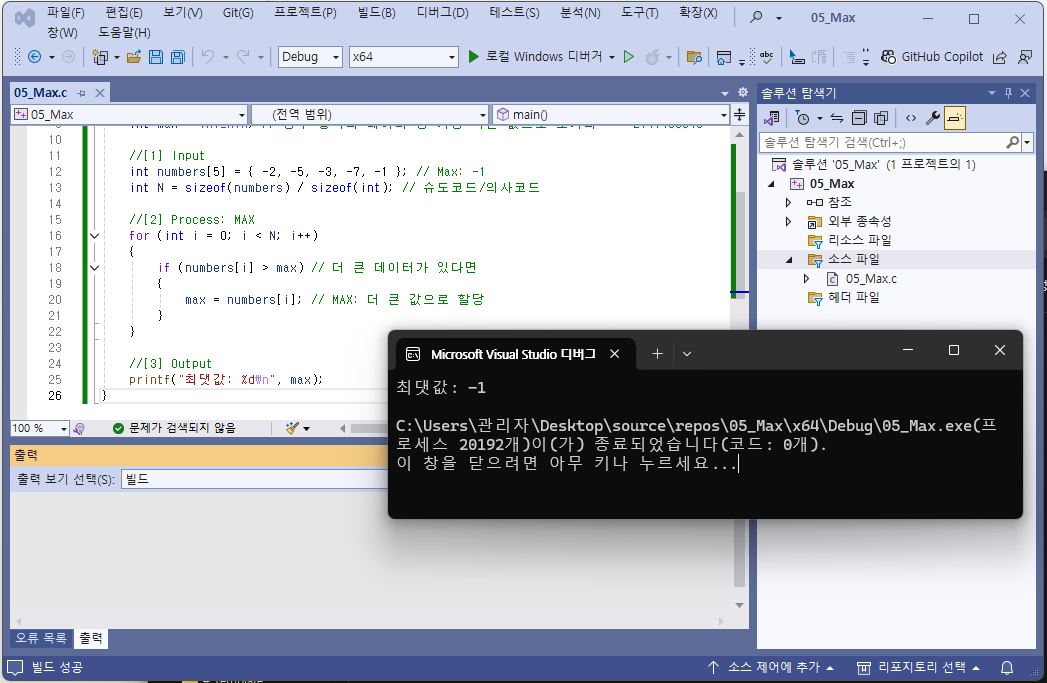Image resolution: width=1047 pixels, height=683 pixels.
Task: Click the code cleanup broom icon
Action: click(292, 428)
